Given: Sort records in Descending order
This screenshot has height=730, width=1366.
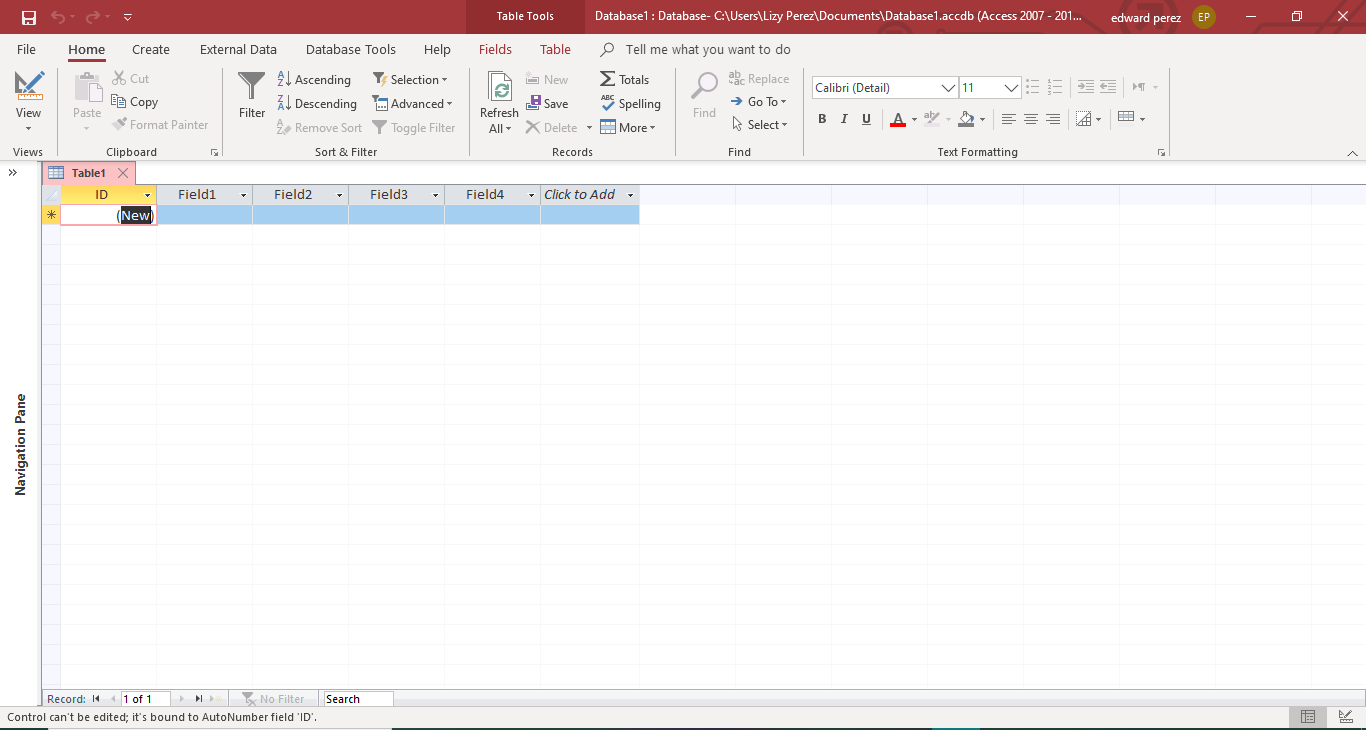Looking at the screenshot, I should click(x=317, y=104).
